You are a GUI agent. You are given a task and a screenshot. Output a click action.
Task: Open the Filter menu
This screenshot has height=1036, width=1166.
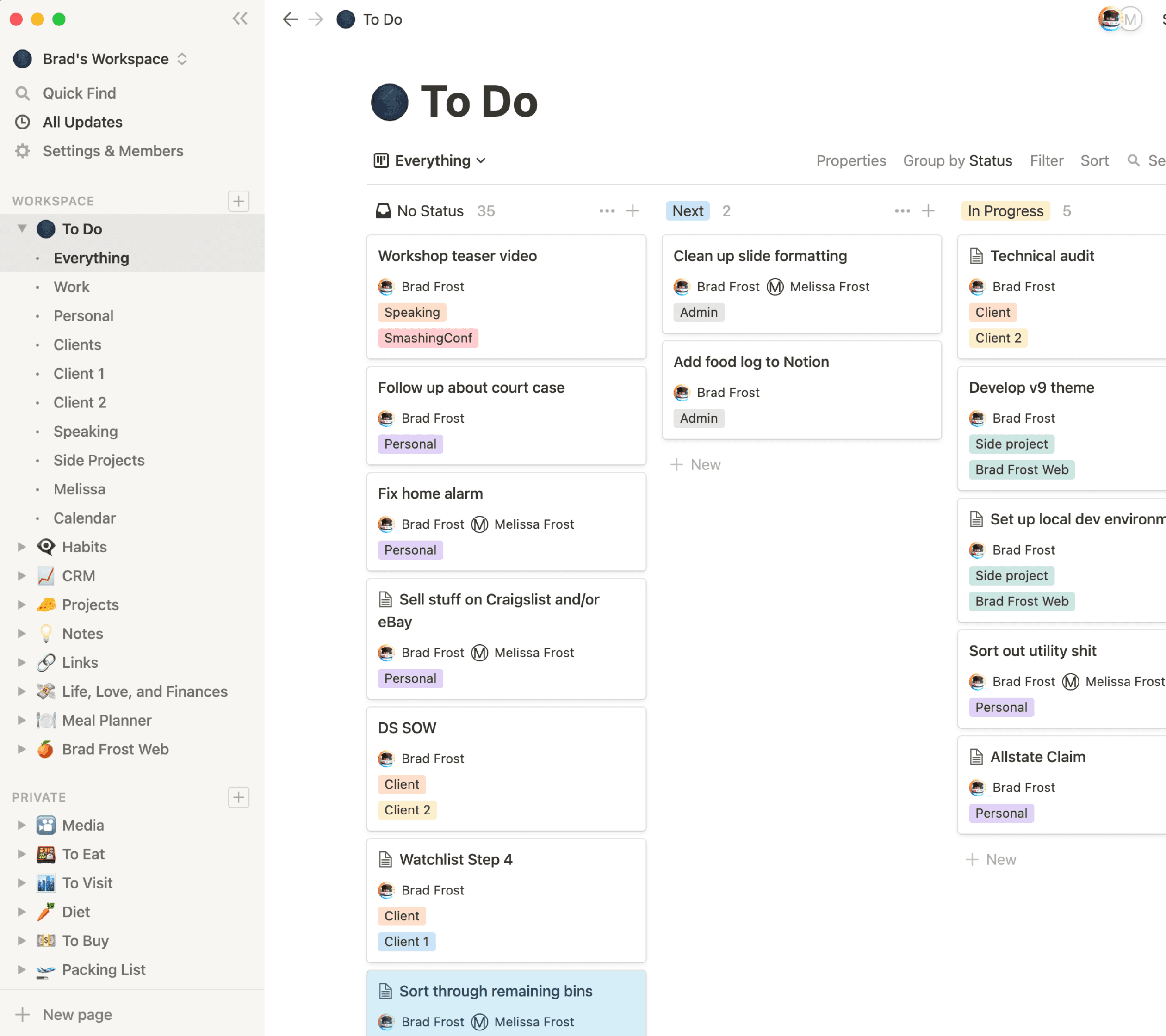1046,161
